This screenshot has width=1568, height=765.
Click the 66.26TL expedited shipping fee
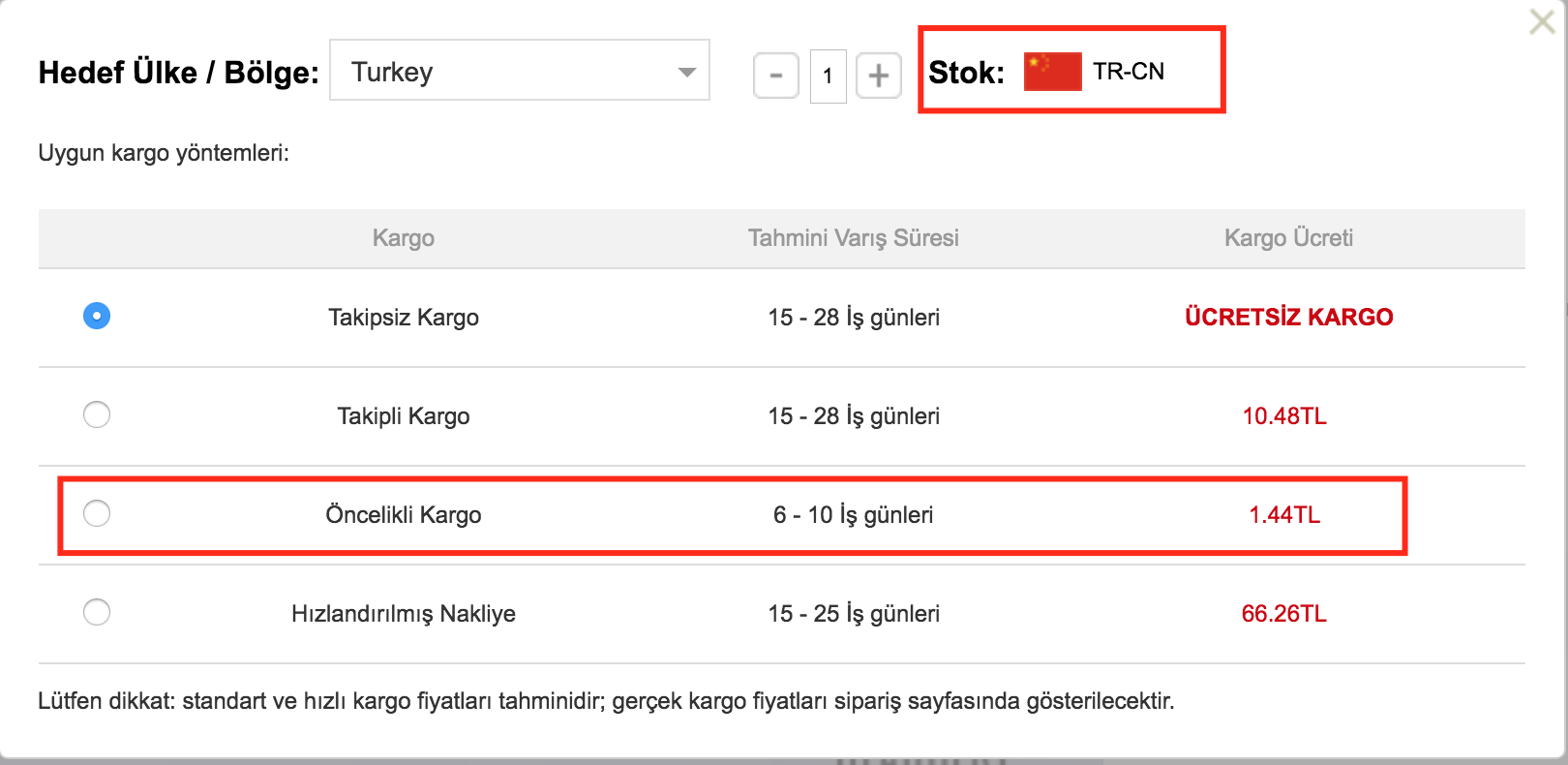point(1284,614)
